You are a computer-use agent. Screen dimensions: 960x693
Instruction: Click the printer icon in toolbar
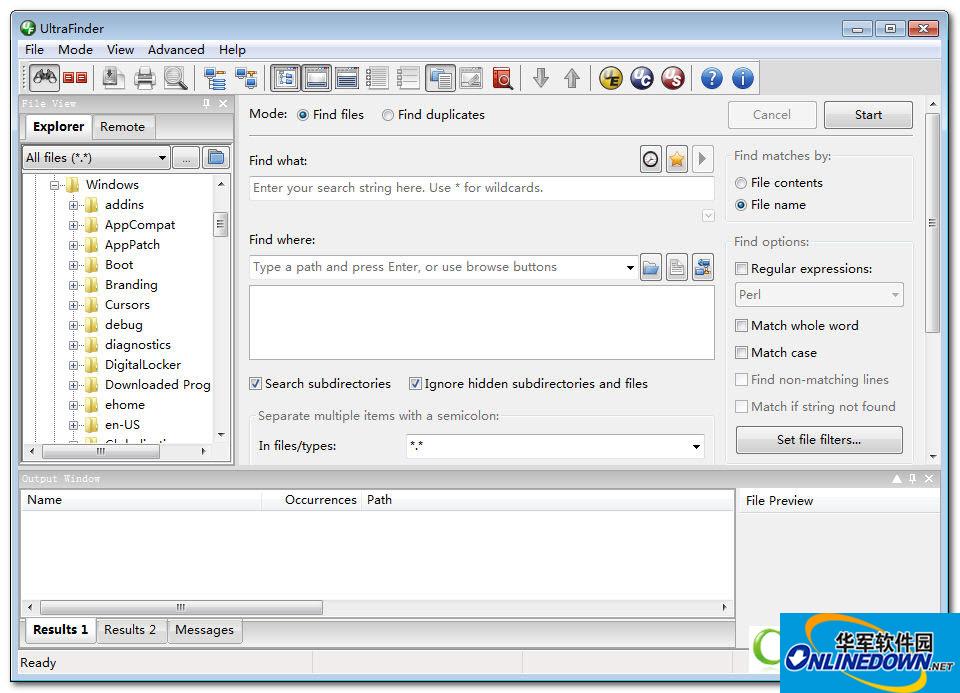[145, 78]
